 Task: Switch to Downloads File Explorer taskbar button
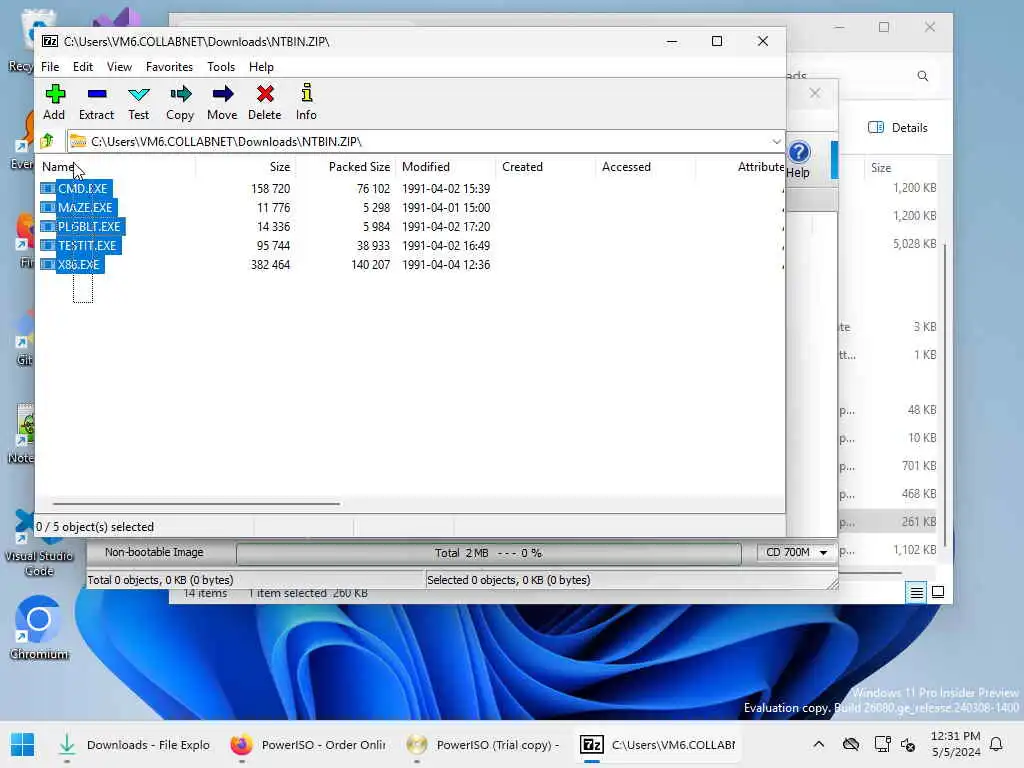(x=134, y=744)
